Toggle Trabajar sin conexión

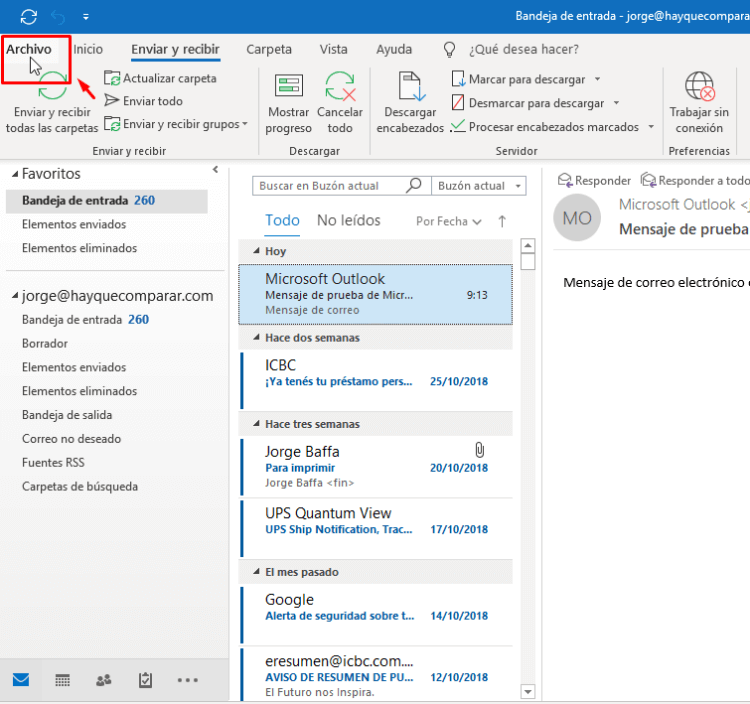pos(699,103)
